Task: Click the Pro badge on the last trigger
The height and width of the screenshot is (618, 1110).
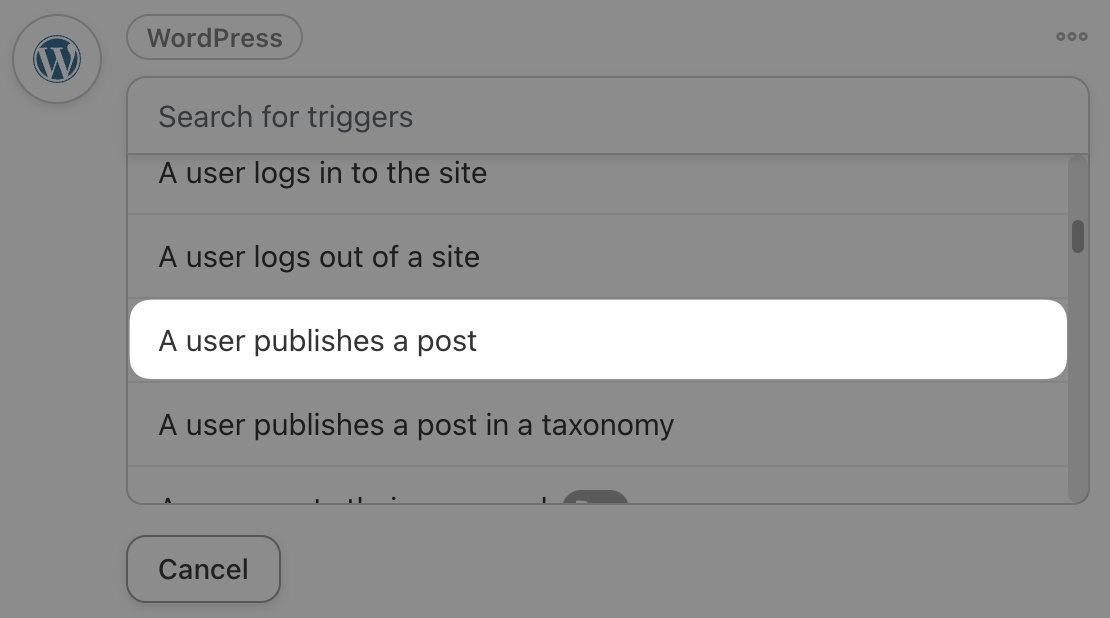Action: pyautogui.click(x=595, y=497)
